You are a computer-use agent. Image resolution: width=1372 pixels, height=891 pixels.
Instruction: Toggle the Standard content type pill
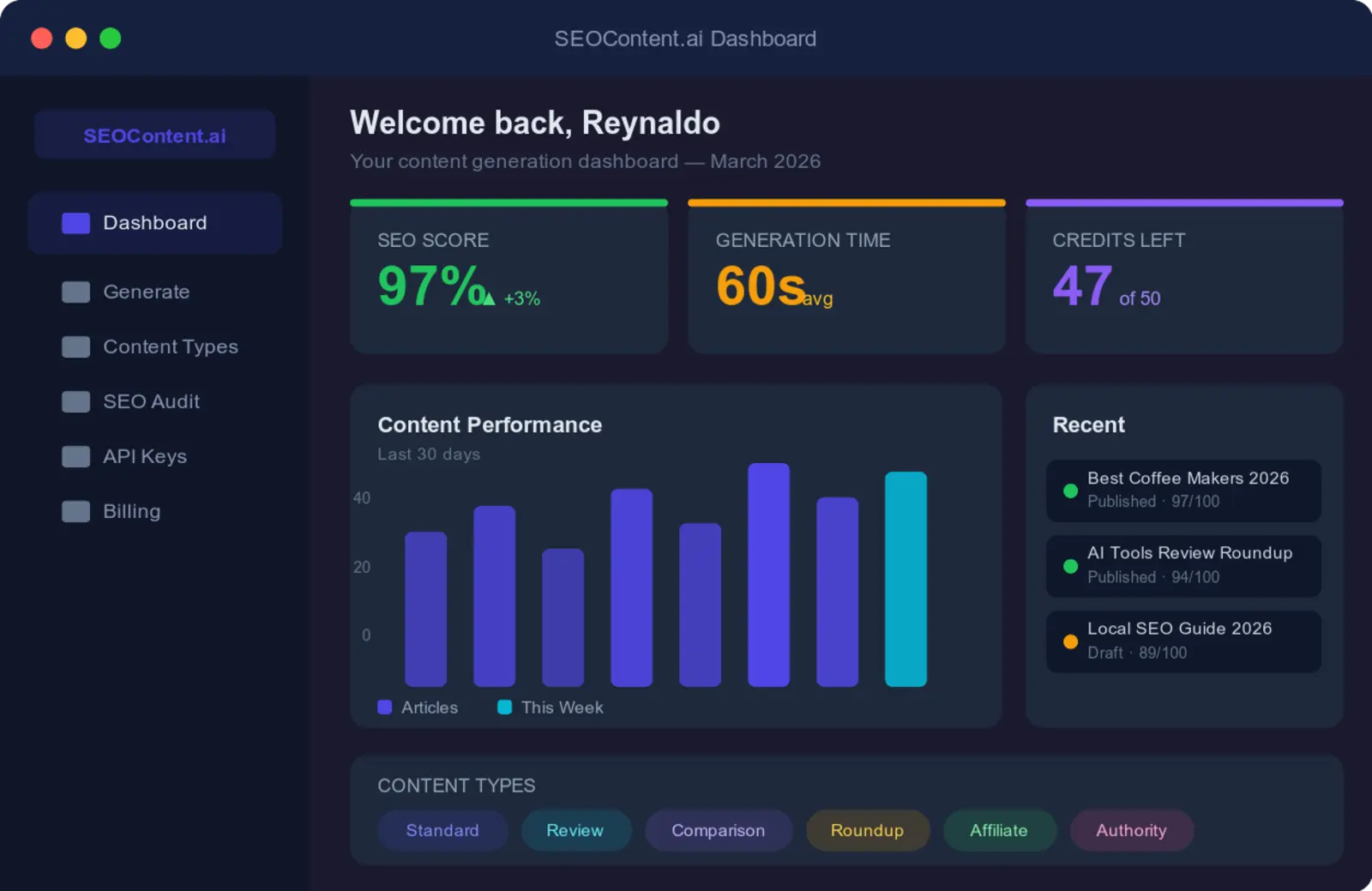pos(442,830)
